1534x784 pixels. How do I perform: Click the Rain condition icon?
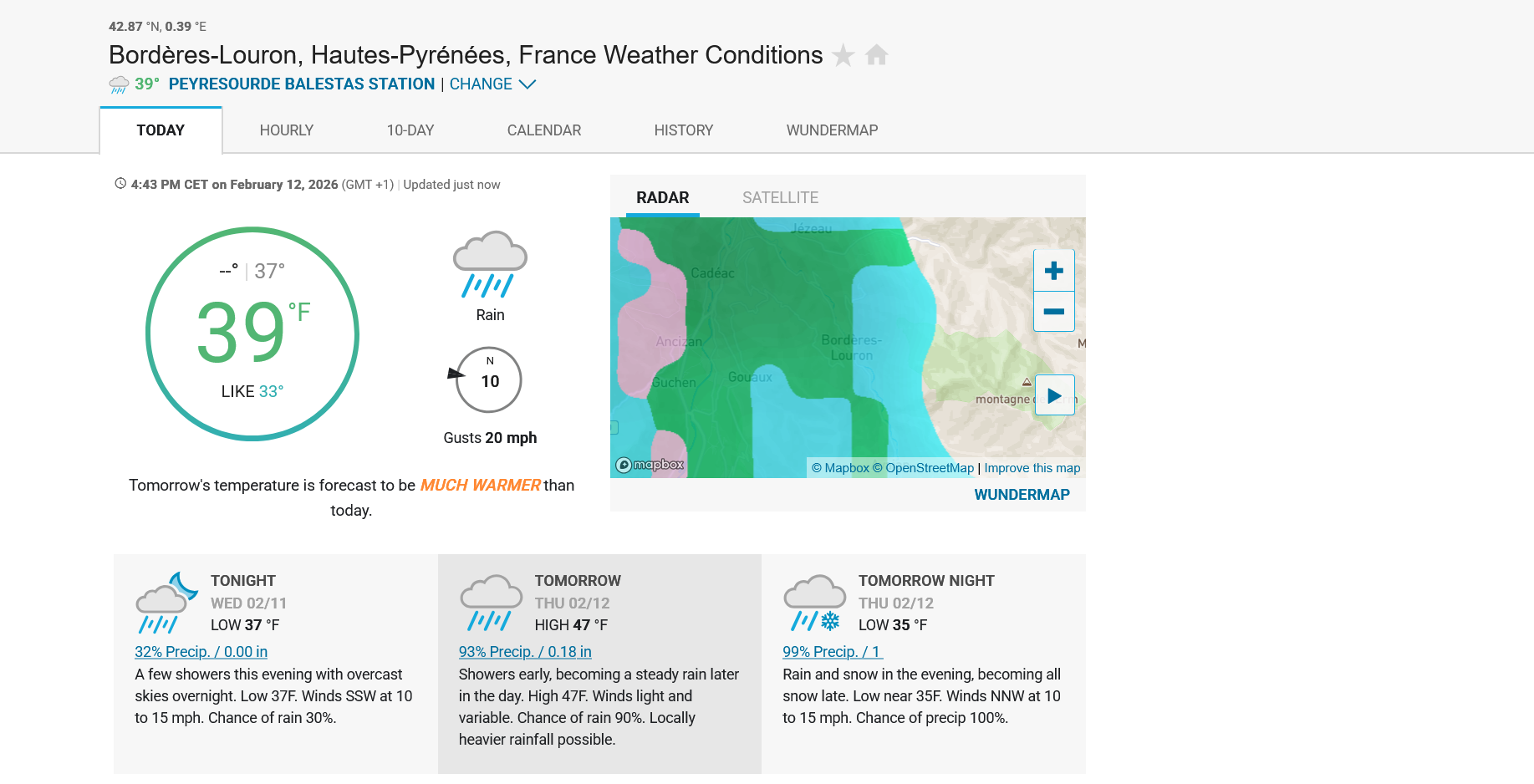point(490,264)
